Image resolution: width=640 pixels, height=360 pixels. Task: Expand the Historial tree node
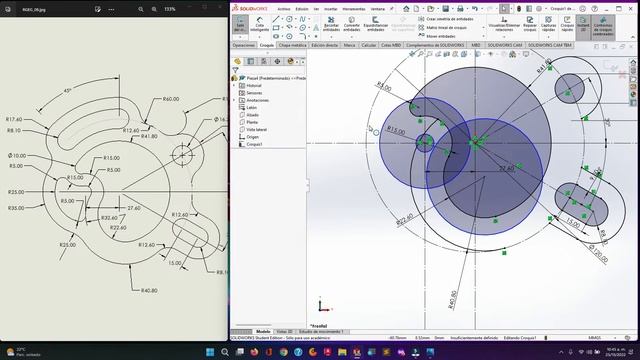234,86
